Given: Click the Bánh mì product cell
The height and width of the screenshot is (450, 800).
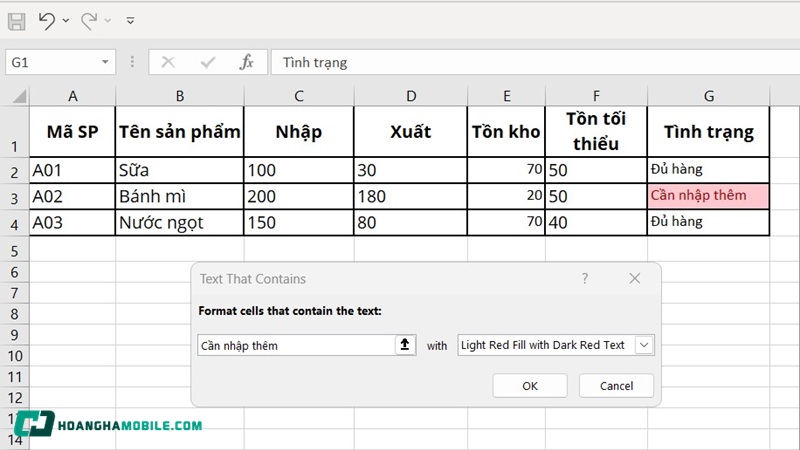Looking at the screenshot, I should tap(180, 196).
